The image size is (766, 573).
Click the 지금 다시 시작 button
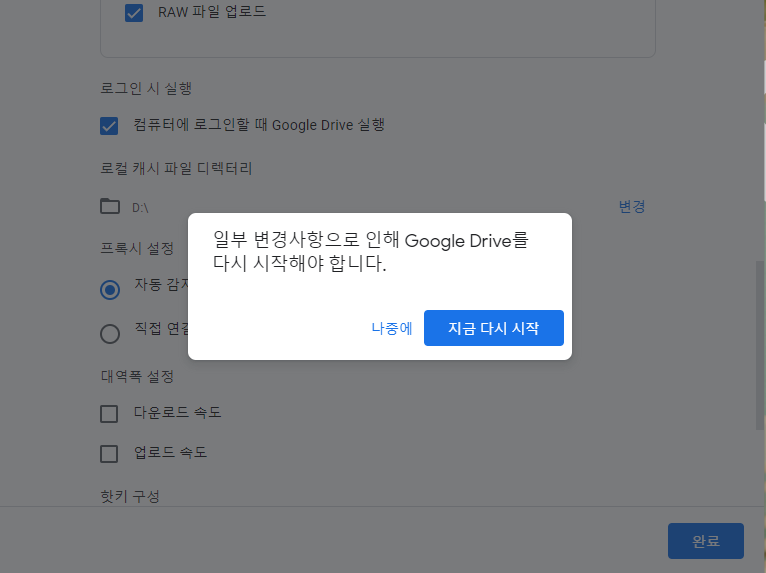click(493, 328)
